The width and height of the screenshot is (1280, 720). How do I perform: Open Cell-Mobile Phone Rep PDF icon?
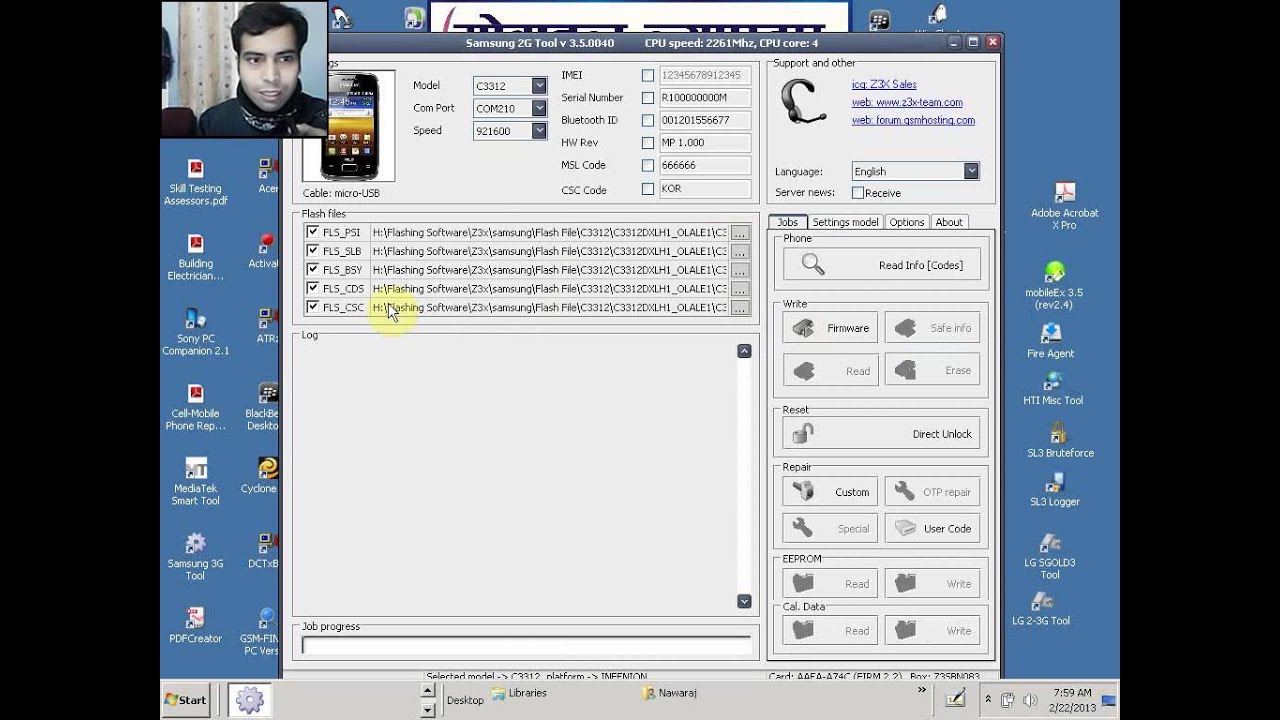coord(196,407)
